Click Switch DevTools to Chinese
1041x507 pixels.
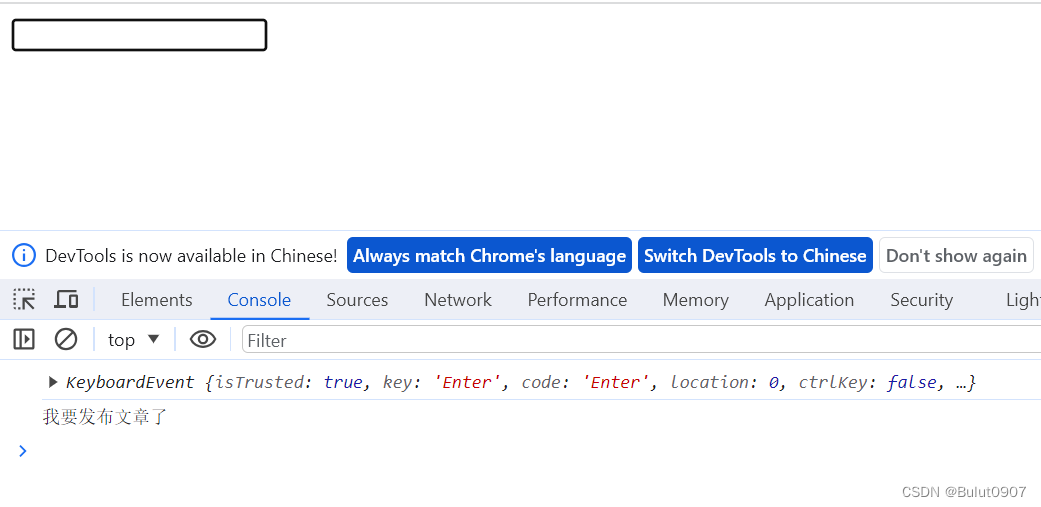[755, 255]
